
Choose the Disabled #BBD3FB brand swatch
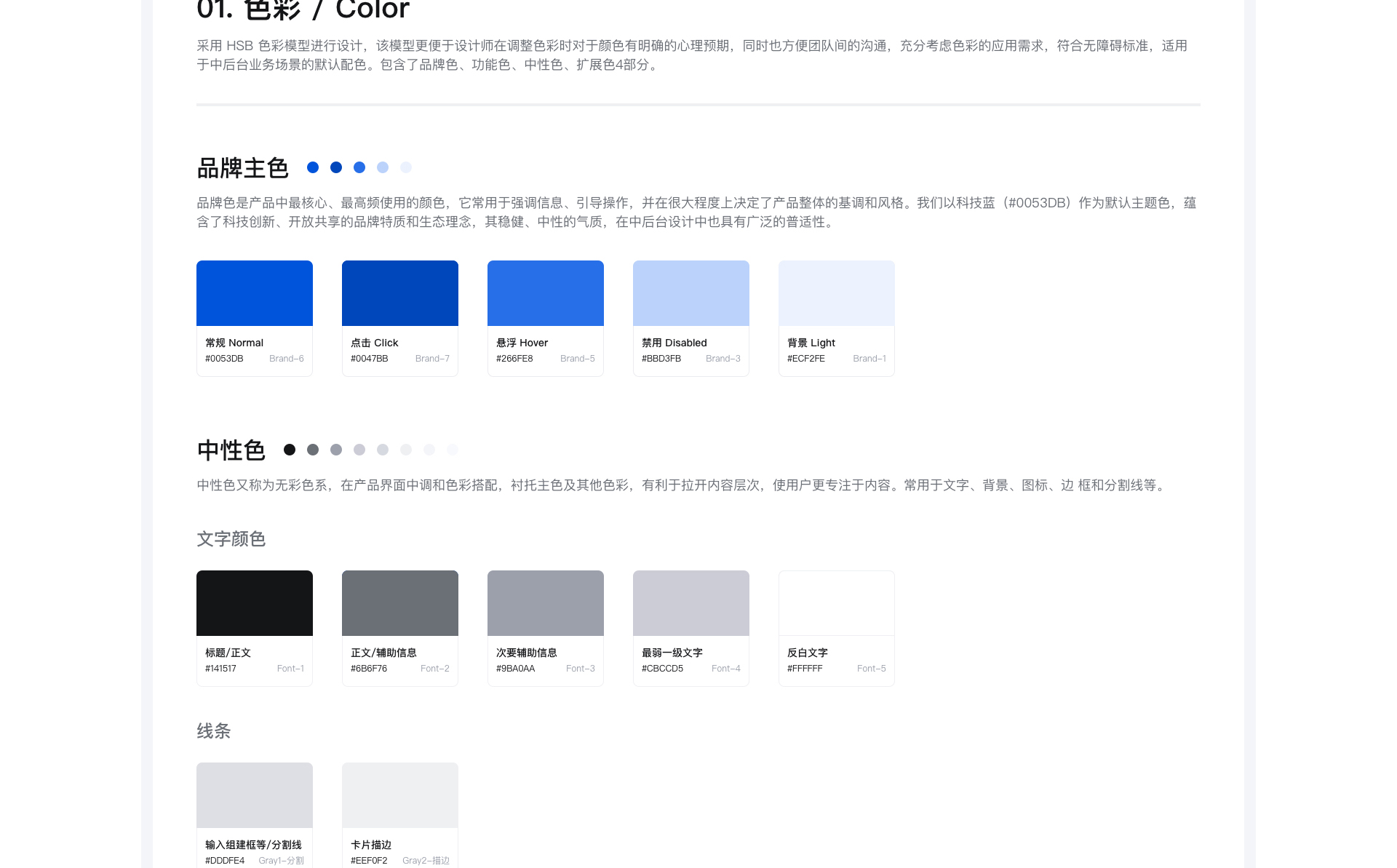coord(691,293)
